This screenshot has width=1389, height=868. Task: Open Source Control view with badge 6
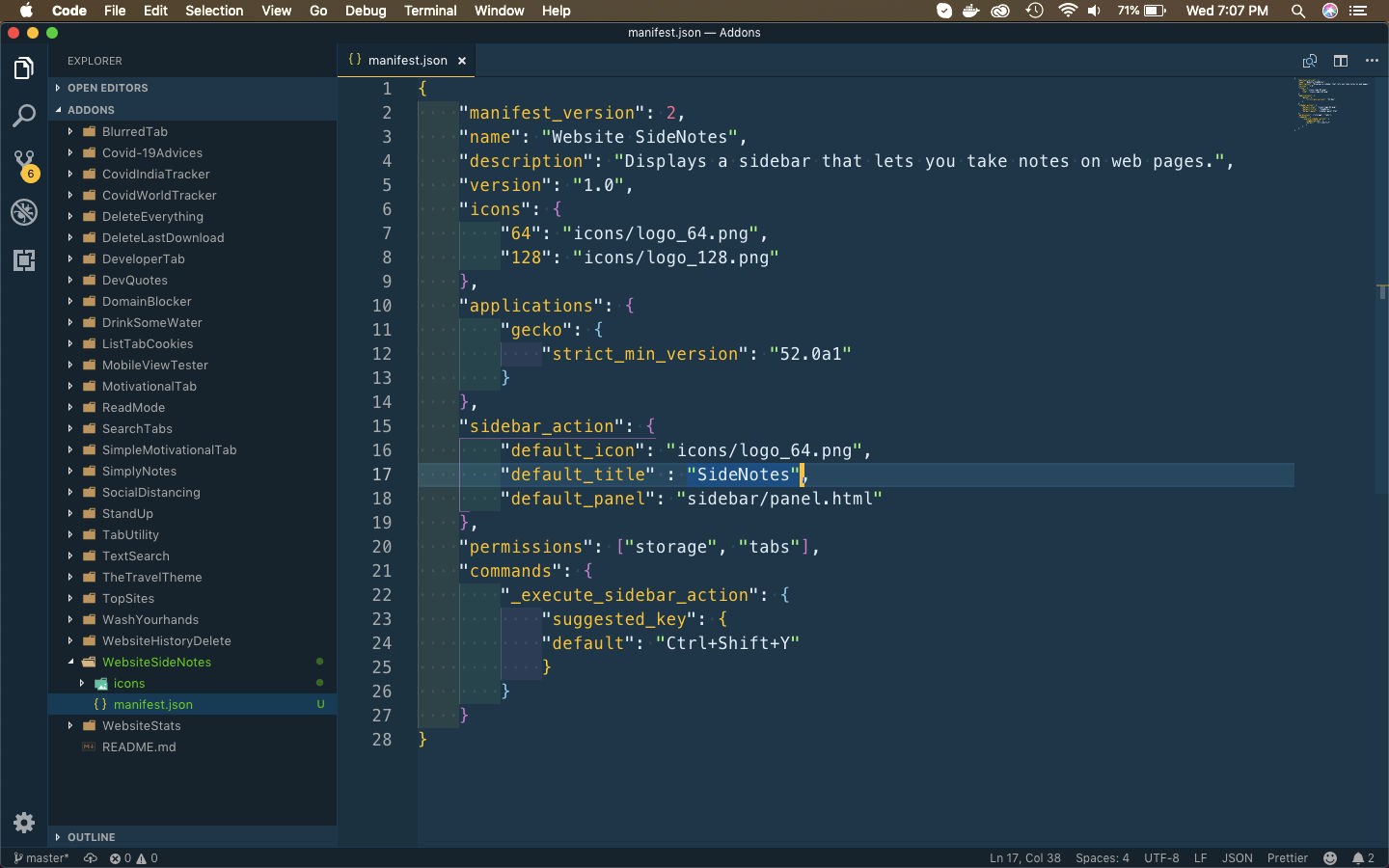[24, 164]
